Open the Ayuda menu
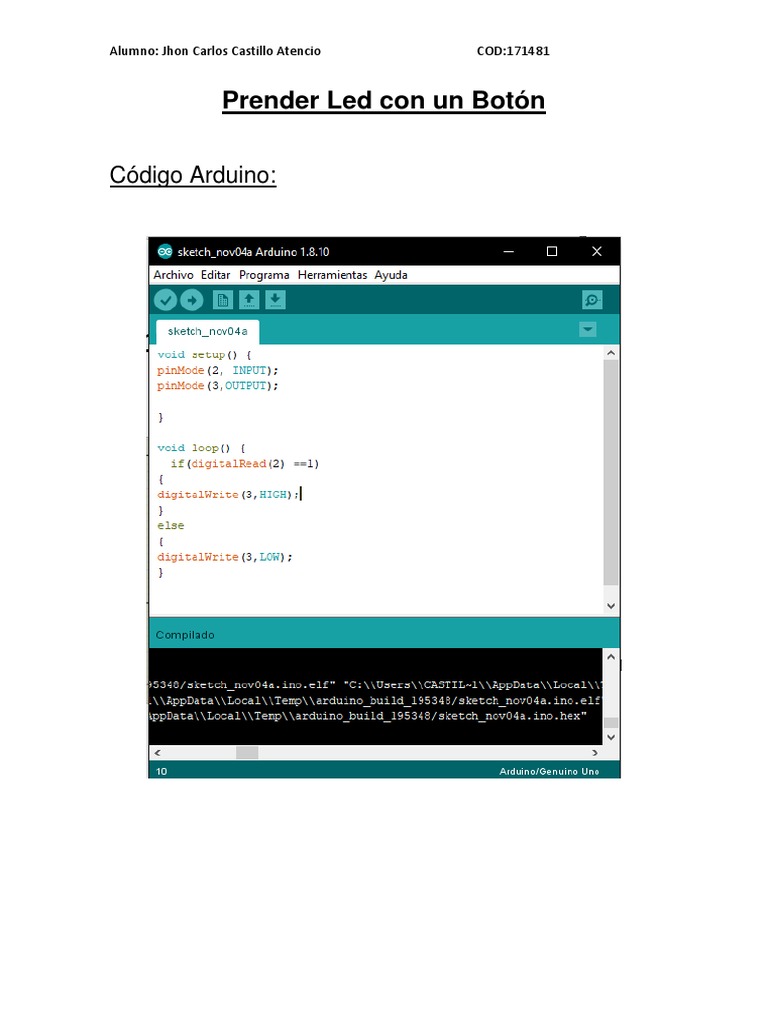 (x=391, y=275)
